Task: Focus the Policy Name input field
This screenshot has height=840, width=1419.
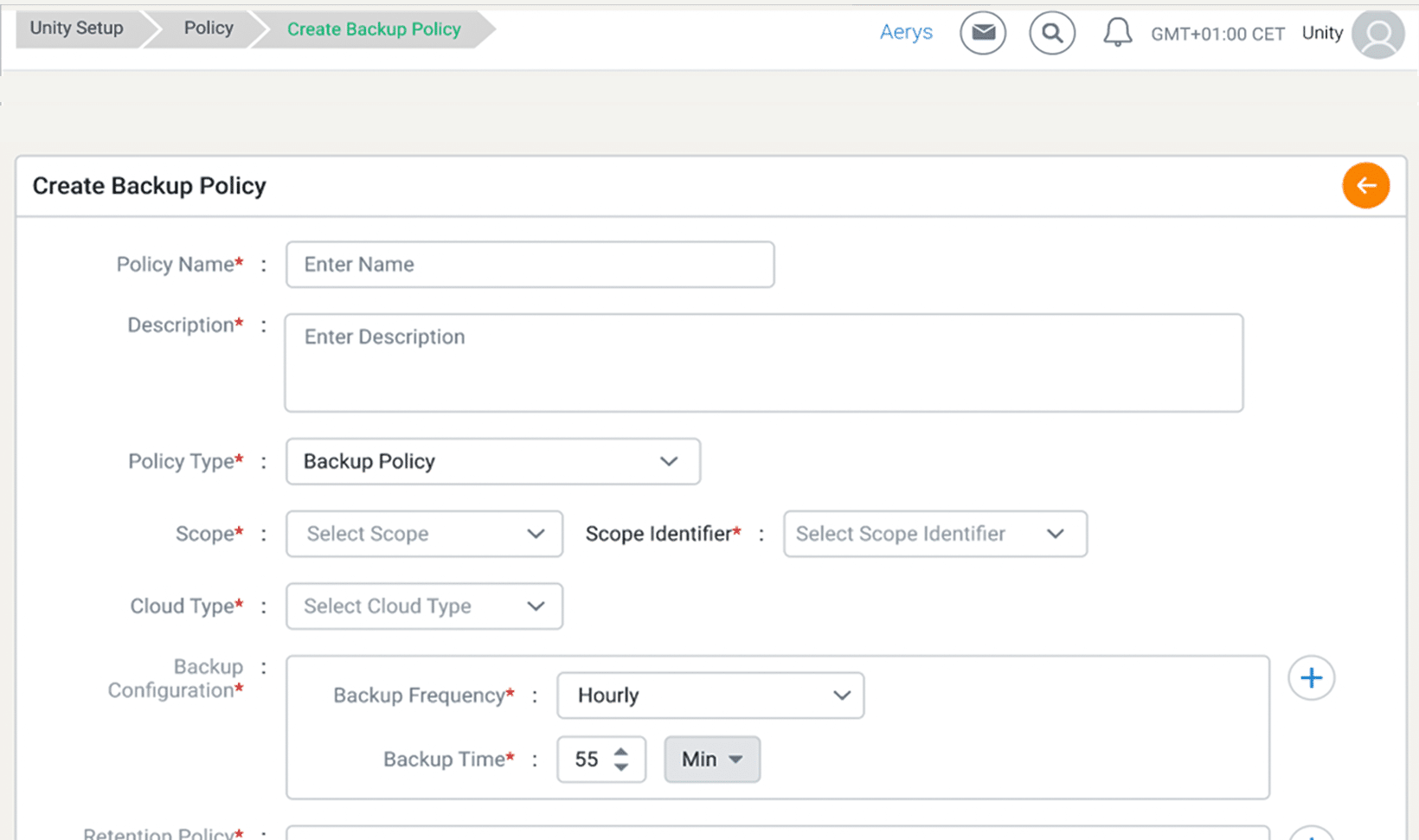Action: 530,265
